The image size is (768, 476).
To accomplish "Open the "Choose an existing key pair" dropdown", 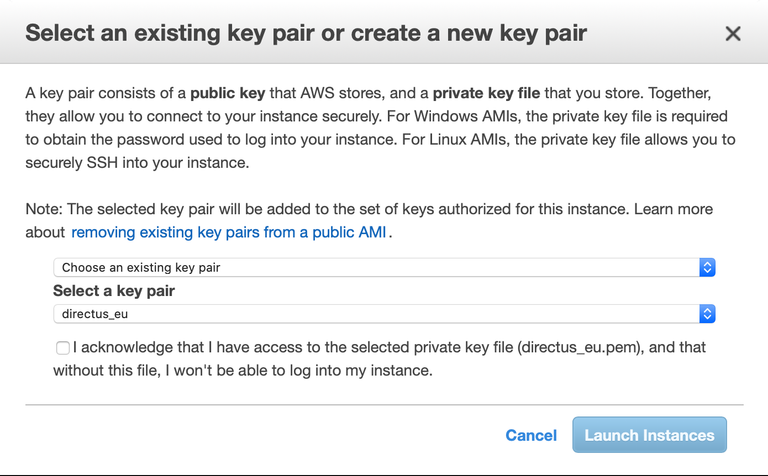I will tap(380, 268).
